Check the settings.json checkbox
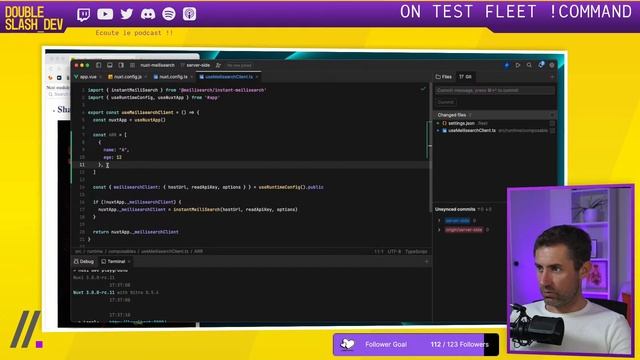The image size is (640, 360). [552, 123]
